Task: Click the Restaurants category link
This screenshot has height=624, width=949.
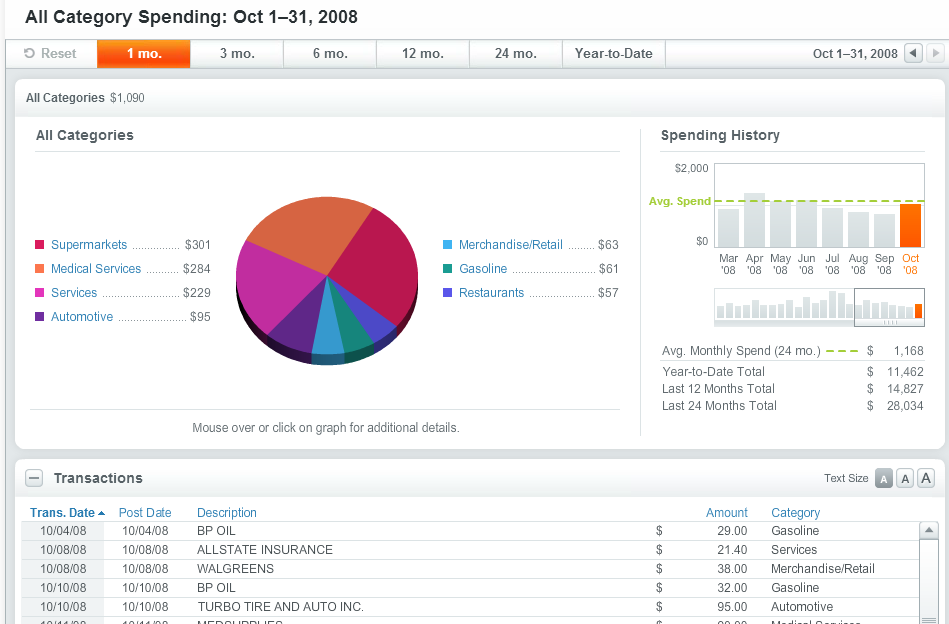Action: pos(491,293)
